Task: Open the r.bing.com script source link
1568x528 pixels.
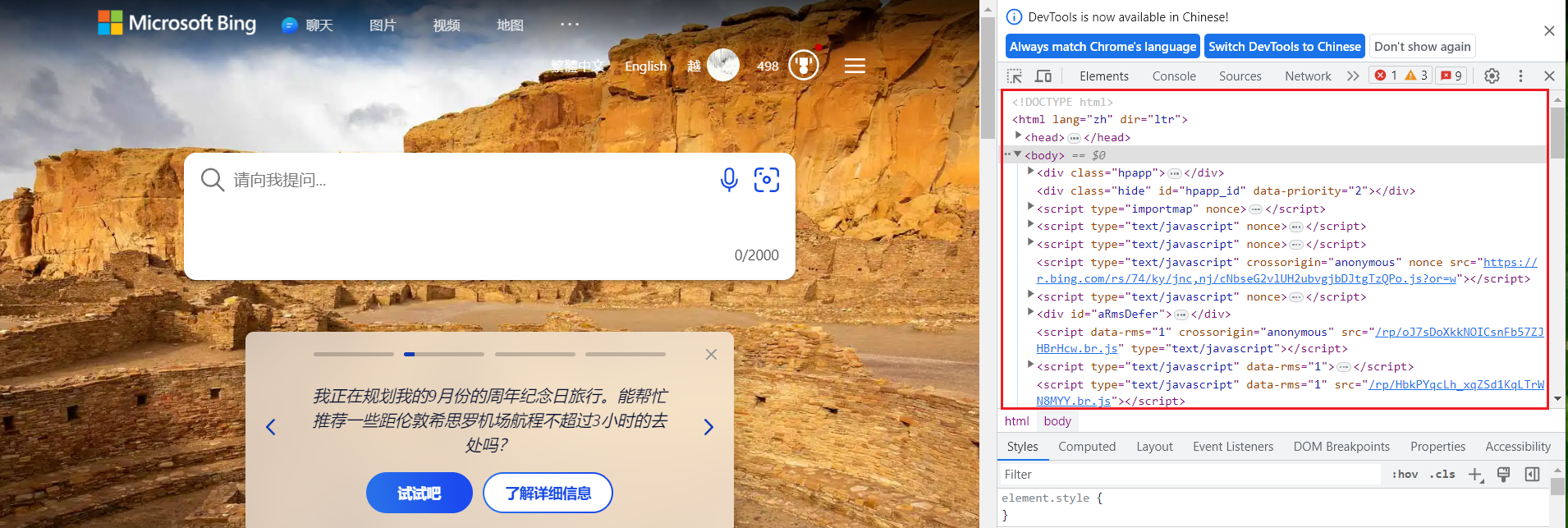Action: pyautogui.click(x=1286, y=270)
